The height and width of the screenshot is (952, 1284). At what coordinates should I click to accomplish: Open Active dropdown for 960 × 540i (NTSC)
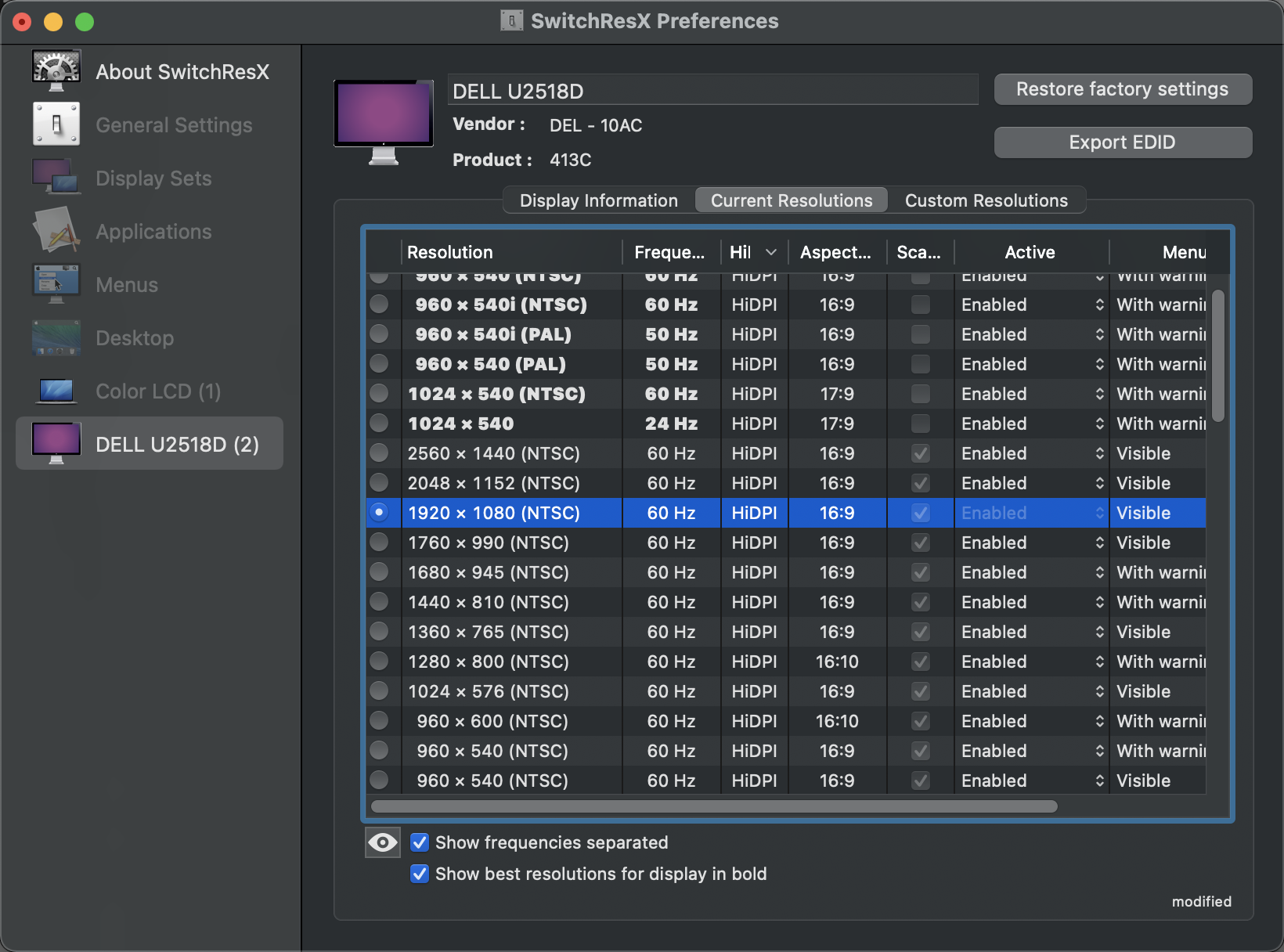pyautogui.click(x=1032, y=305)
